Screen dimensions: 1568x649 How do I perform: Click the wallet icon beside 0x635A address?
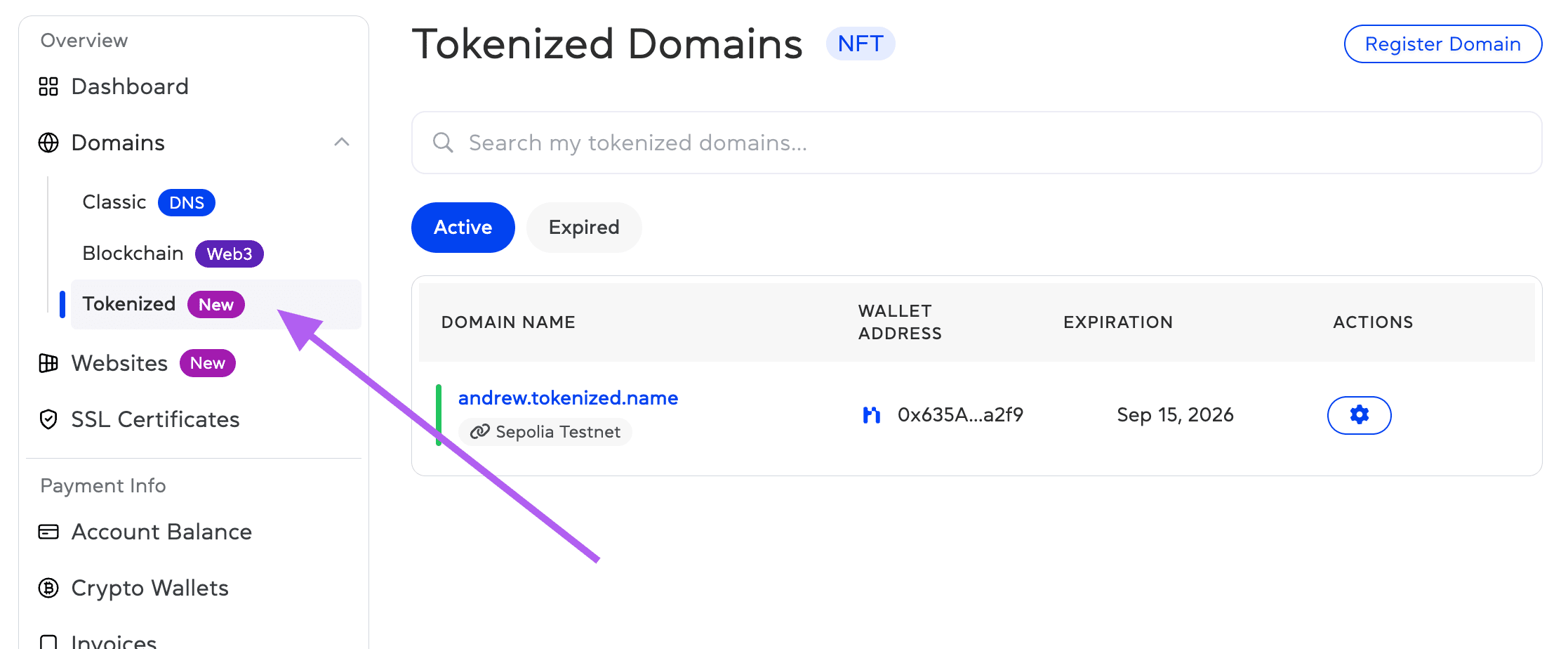[871, 415]
